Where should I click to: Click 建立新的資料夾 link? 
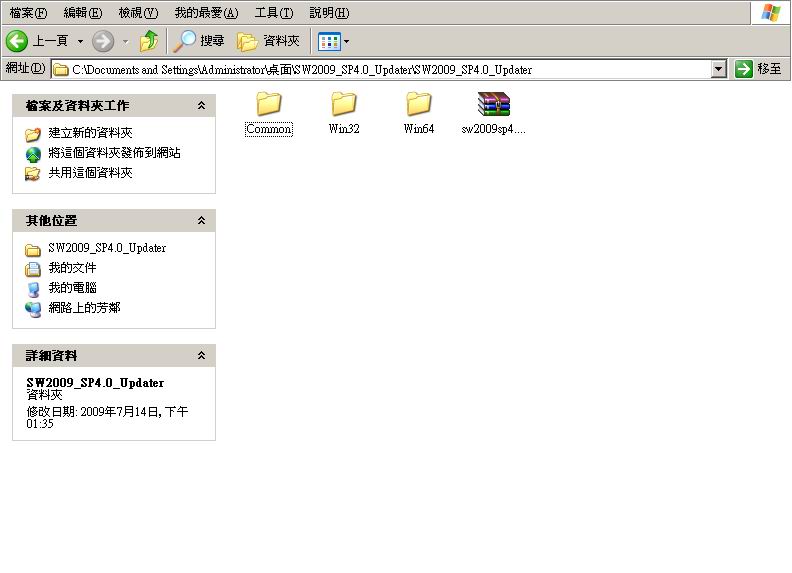point(90,133)
